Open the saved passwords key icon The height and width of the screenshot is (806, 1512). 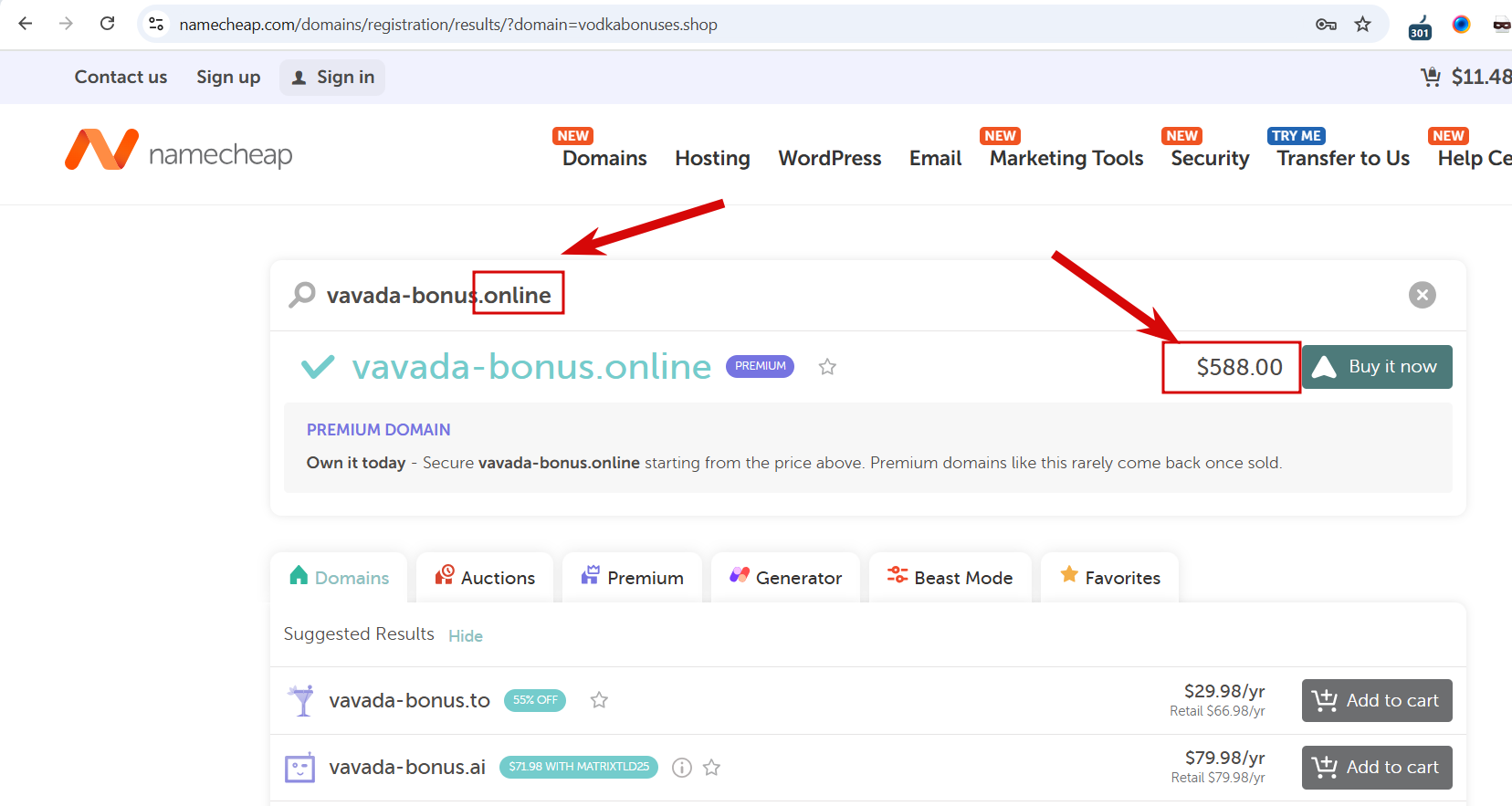[1326, 25]
